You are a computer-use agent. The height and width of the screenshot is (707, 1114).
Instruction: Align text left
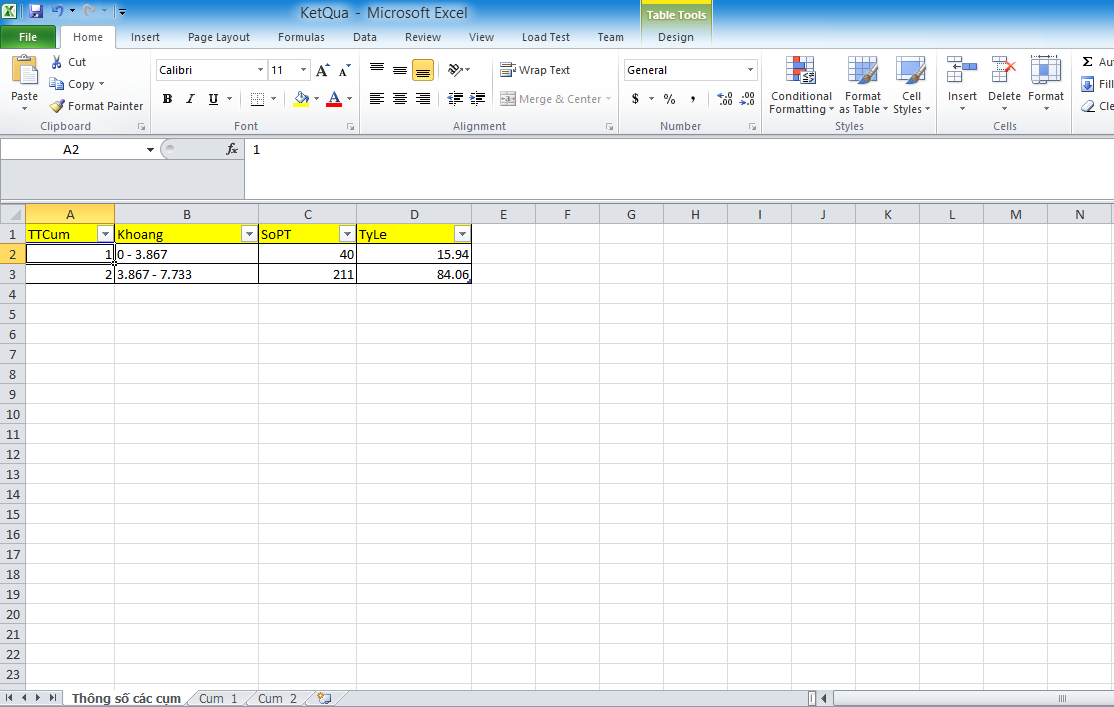[x=377, y=99]
